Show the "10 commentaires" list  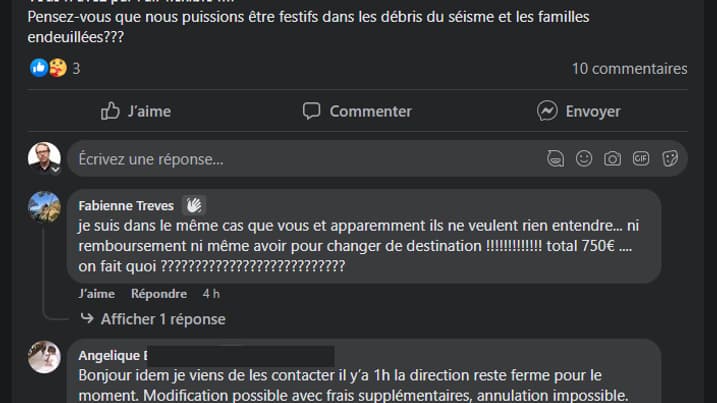pyautogui.click(x=629, y=69)
